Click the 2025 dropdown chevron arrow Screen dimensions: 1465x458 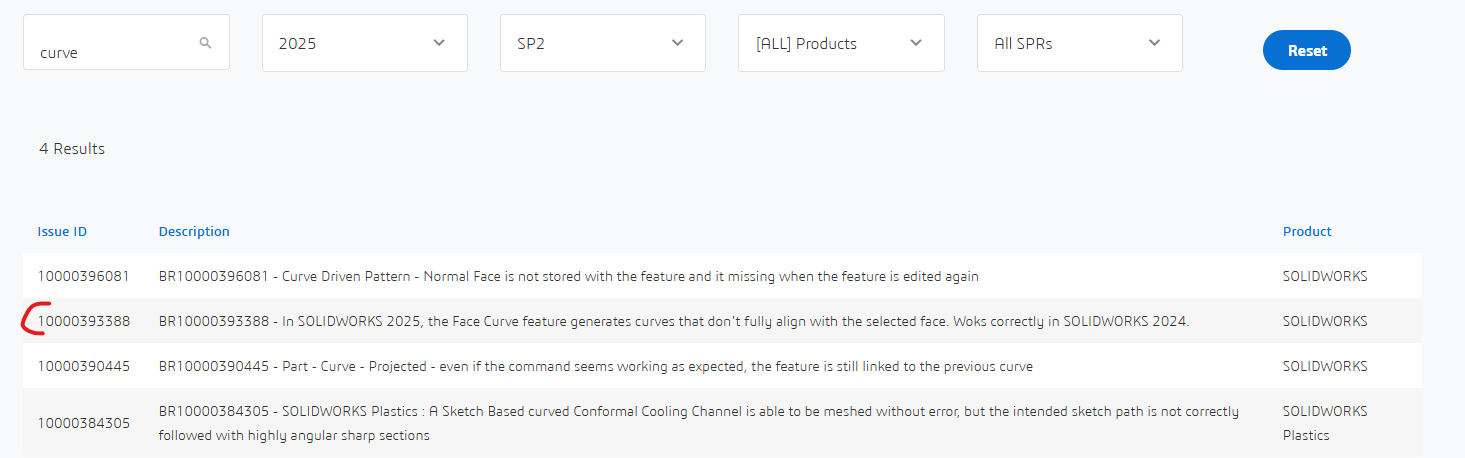point(439,43)
